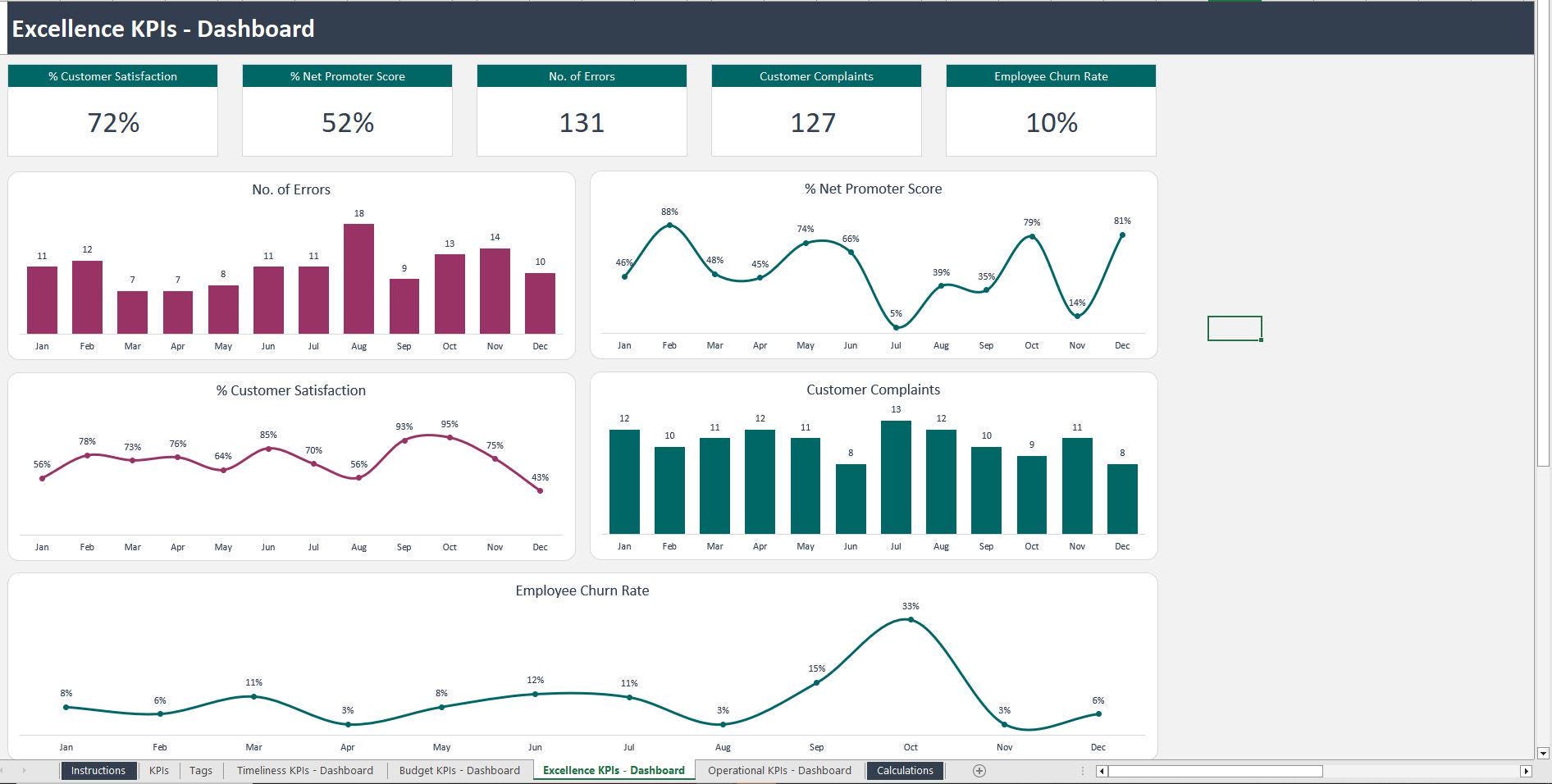
Task: Add a new worksheet using the plus icon
Action: coord(979,770)
